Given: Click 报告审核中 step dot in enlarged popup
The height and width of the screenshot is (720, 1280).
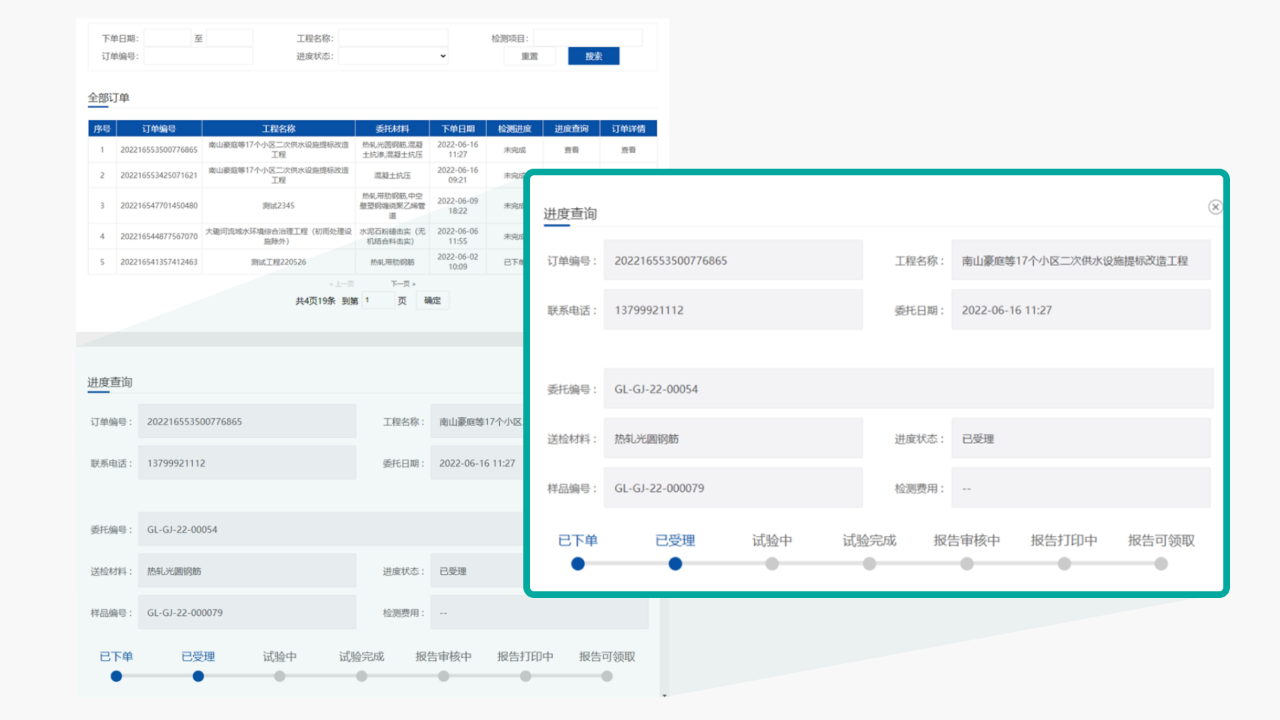Looking at the screenshot, I should click(x=967, y=563).
